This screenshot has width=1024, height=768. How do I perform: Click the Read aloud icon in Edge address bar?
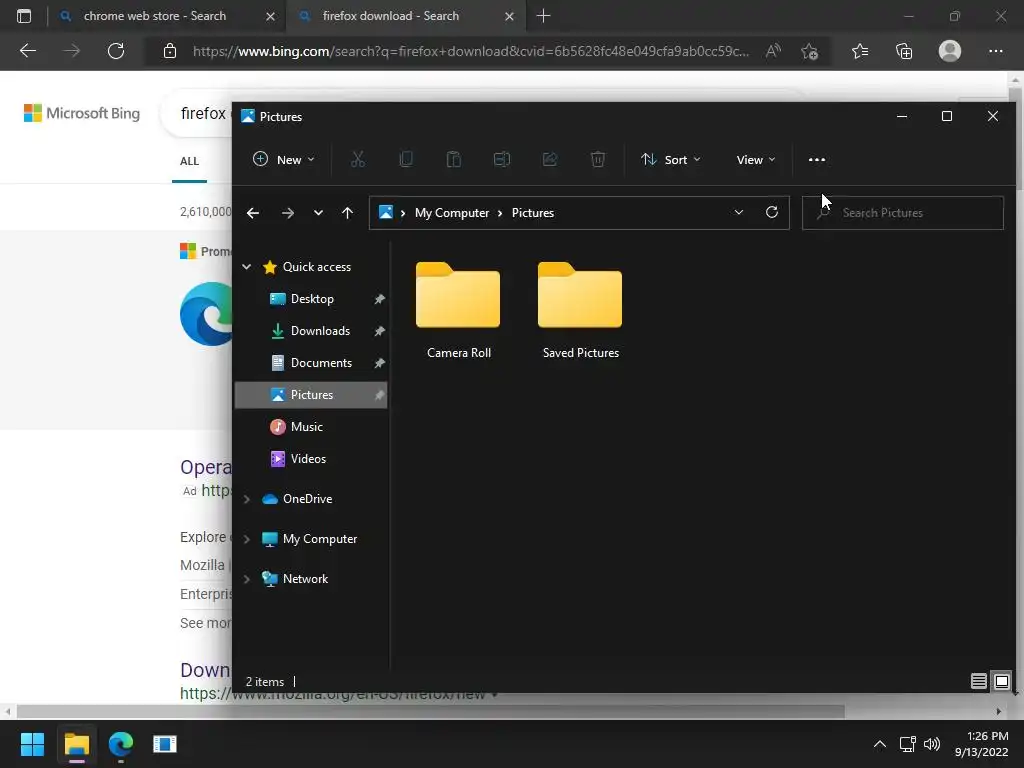click(773, 51)
